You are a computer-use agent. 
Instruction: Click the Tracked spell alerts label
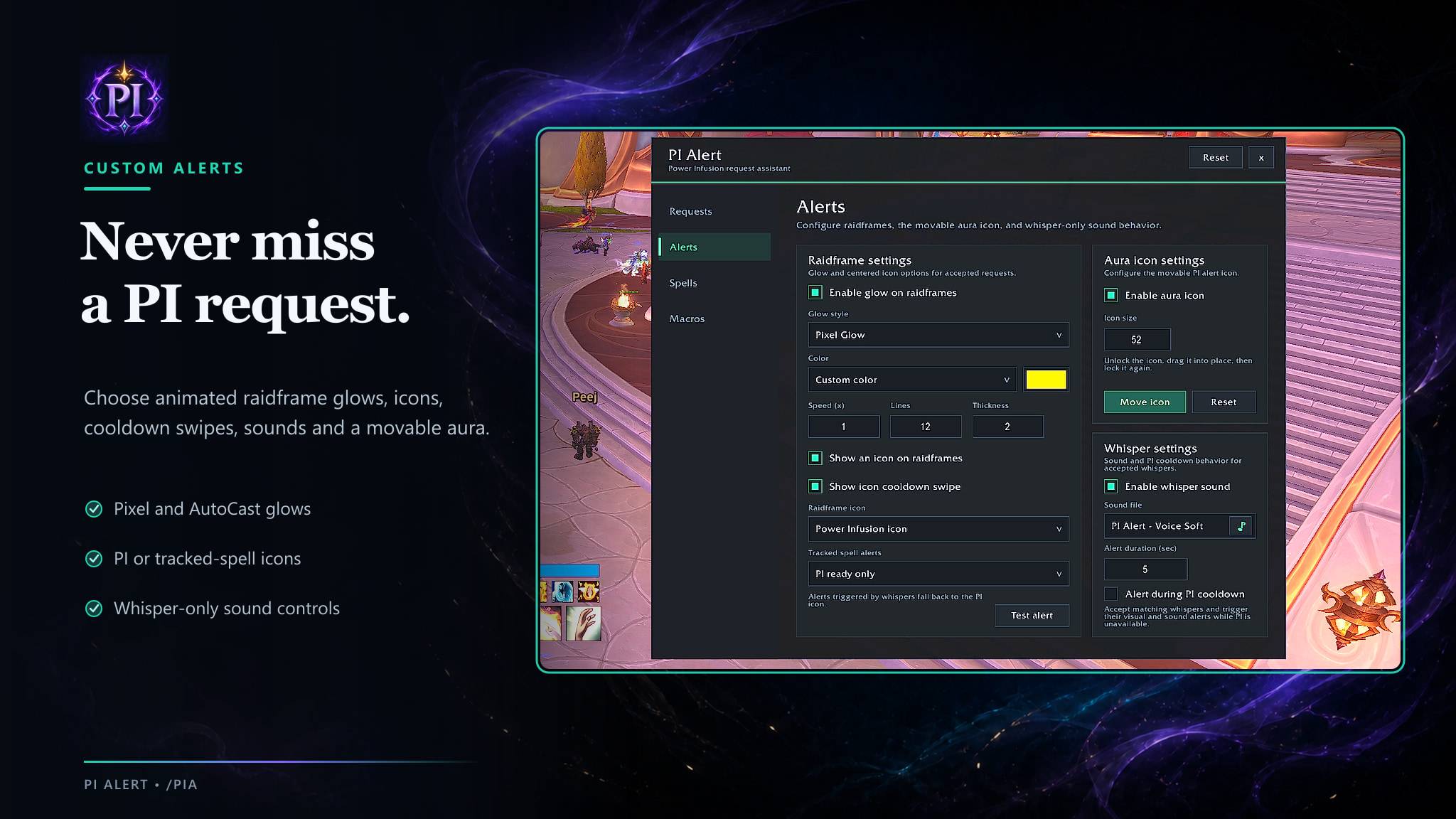[845, 552]
